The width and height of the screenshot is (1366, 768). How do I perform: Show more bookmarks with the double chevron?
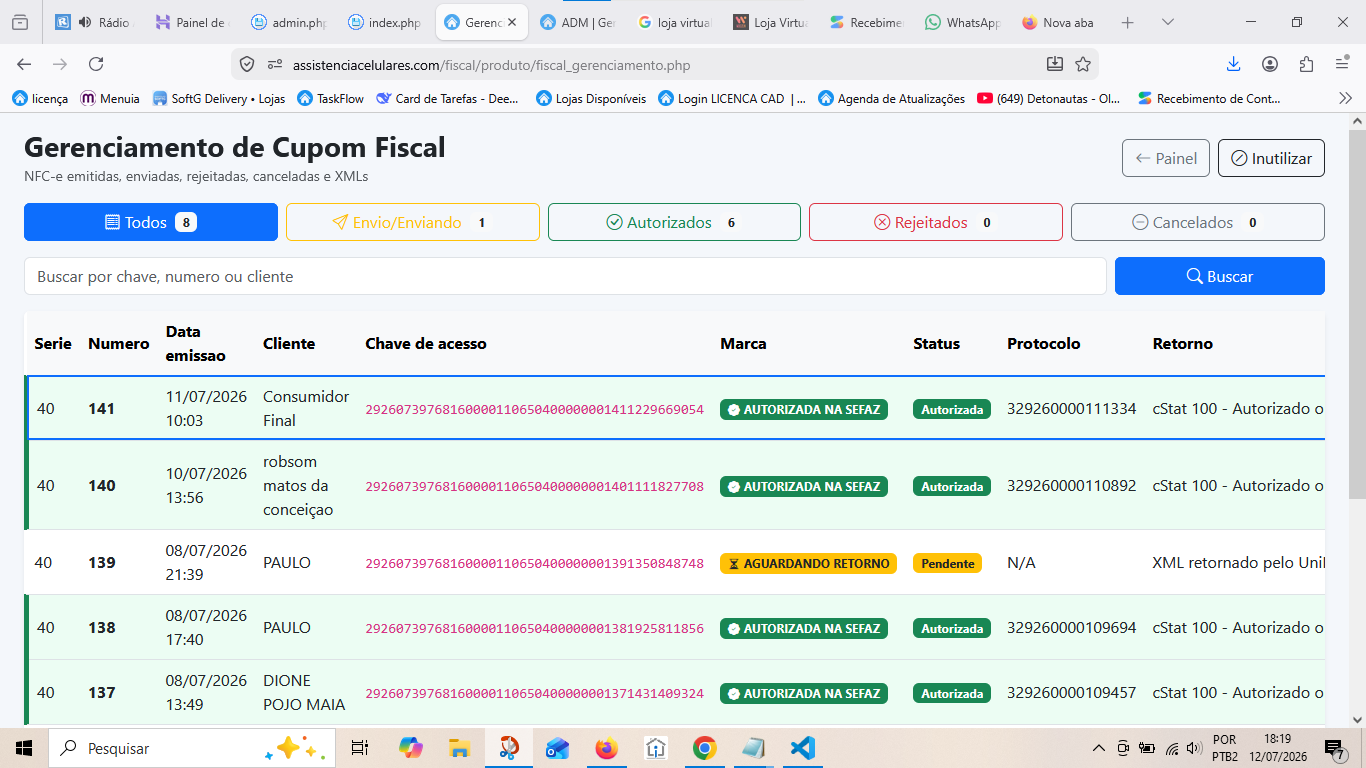point(1346,98)
